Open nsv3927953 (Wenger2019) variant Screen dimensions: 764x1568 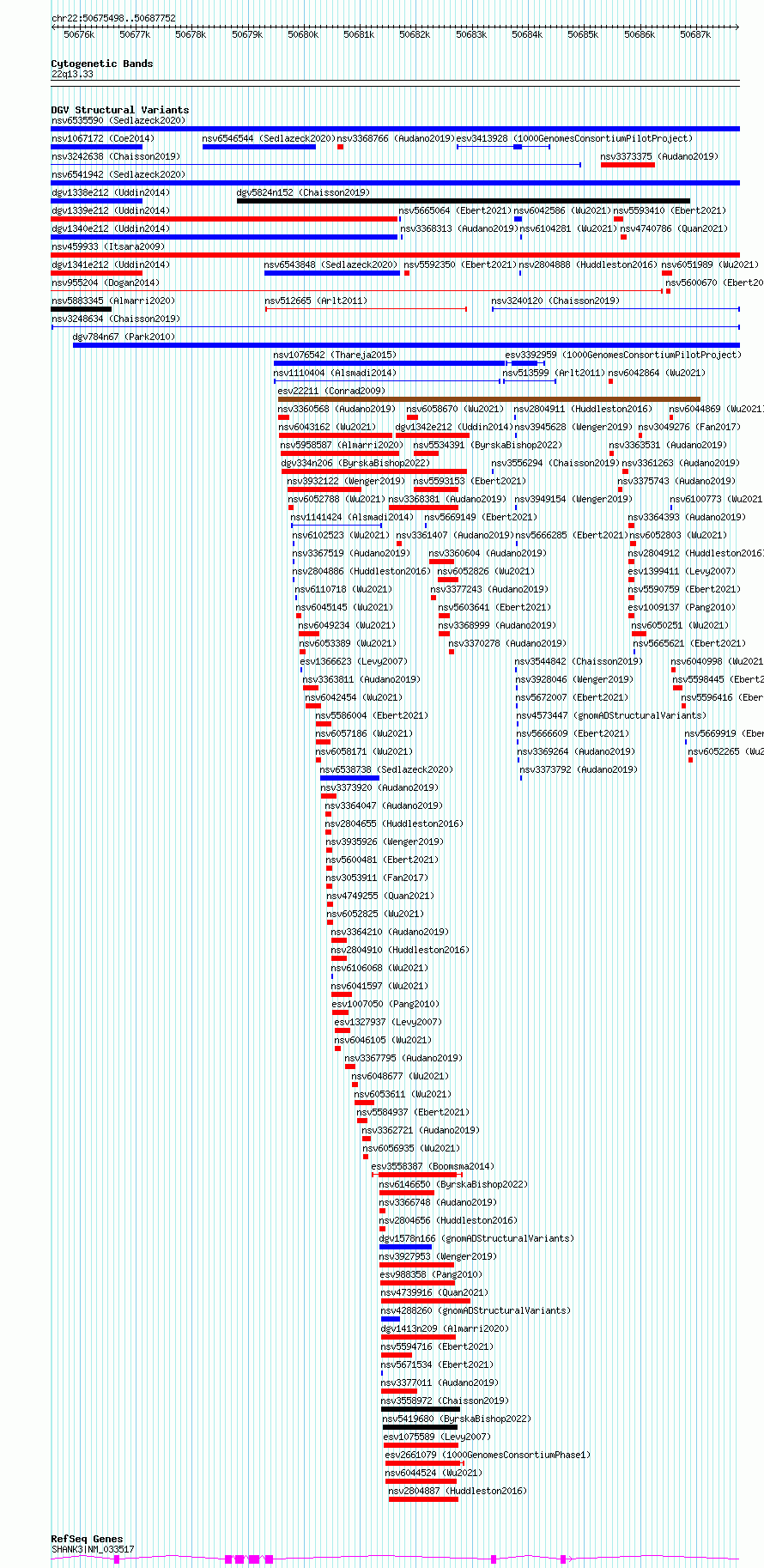click(437, 1256)
